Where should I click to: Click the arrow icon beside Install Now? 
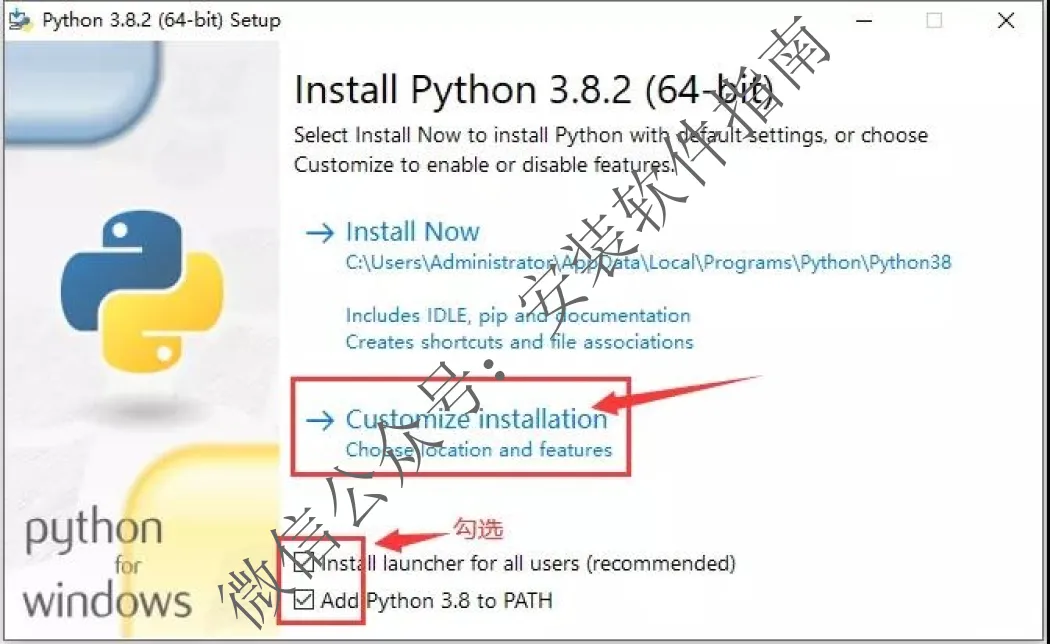(x=319, y=233)
